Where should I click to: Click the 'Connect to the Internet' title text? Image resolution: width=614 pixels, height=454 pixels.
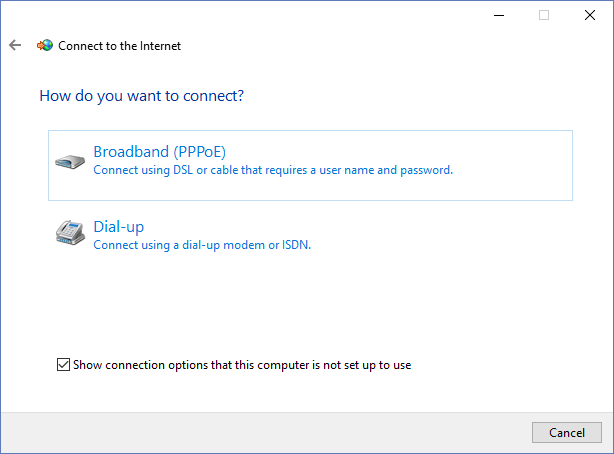[119, 46]
